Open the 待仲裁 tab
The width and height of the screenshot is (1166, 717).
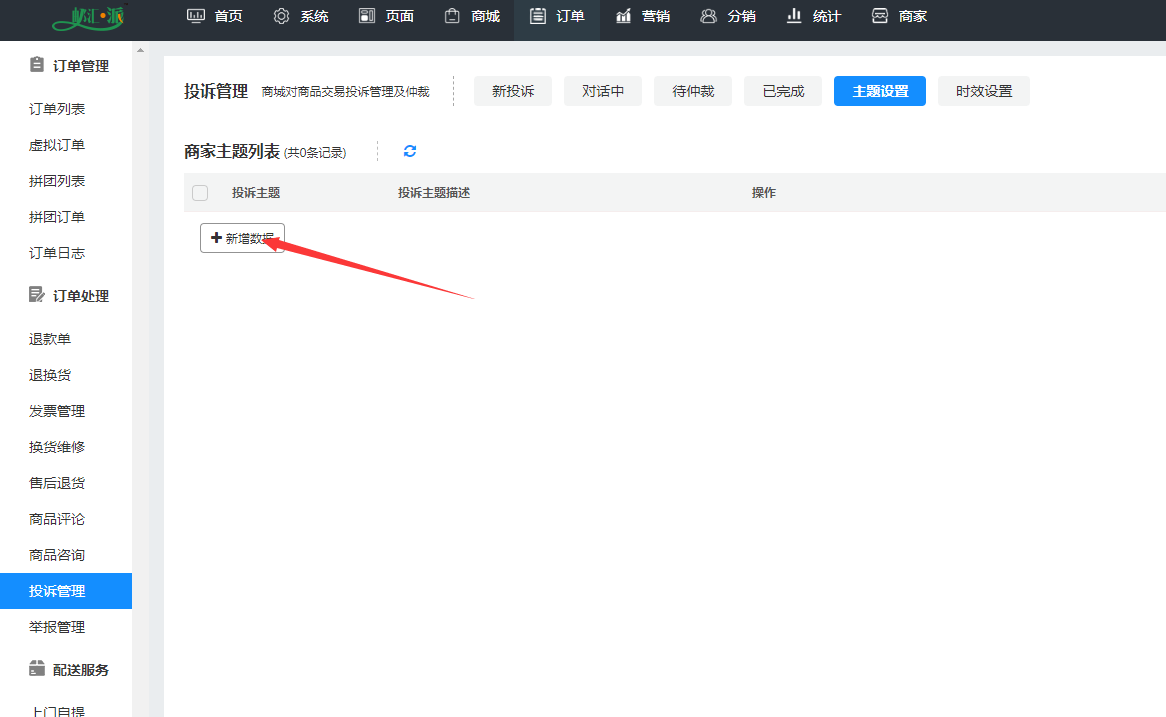(x=693, y=91)
